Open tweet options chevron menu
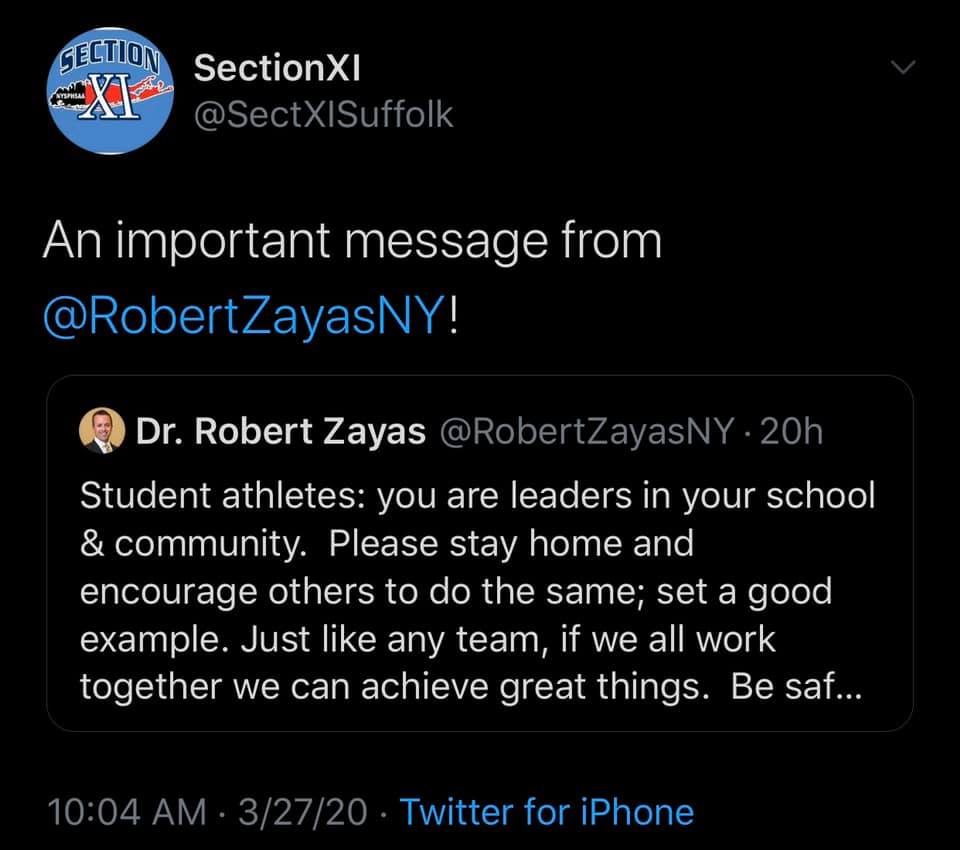960x850 pixels. 903,69
